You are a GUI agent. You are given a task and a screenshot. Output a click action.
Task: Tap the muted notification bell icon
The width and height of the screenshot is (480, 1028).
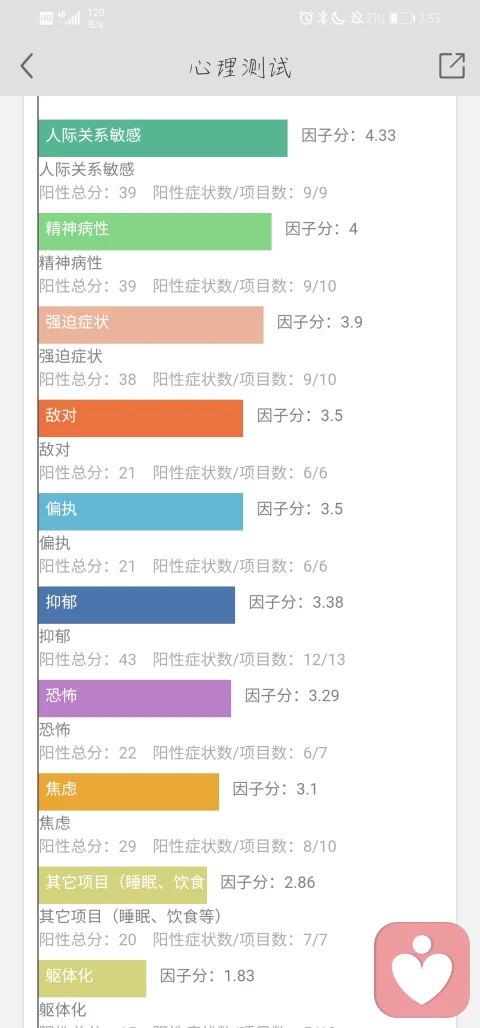tap(357, 18)
